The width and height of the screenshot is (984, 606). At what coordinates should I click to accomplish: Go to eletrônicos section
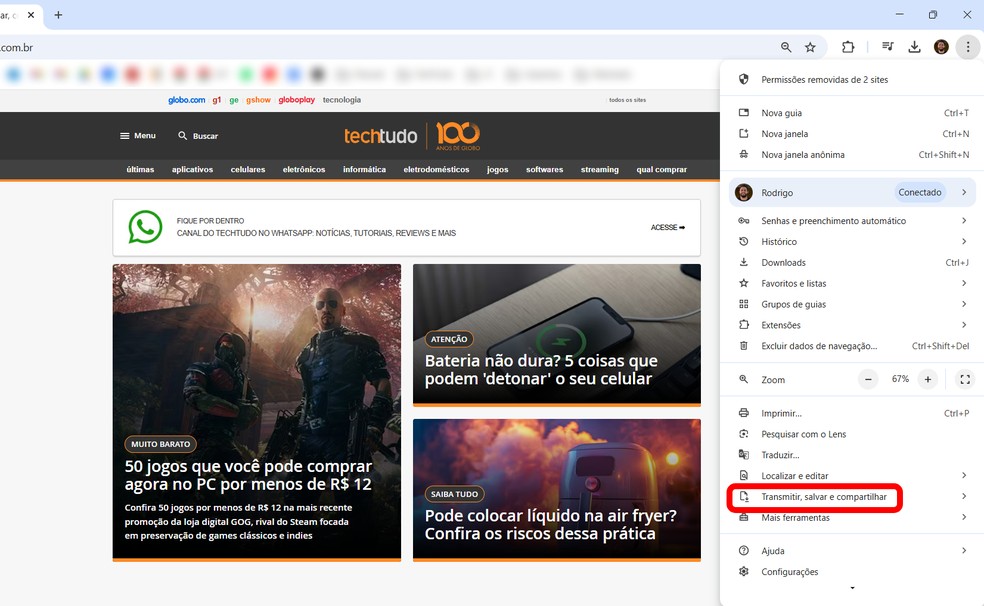[304, 169]
